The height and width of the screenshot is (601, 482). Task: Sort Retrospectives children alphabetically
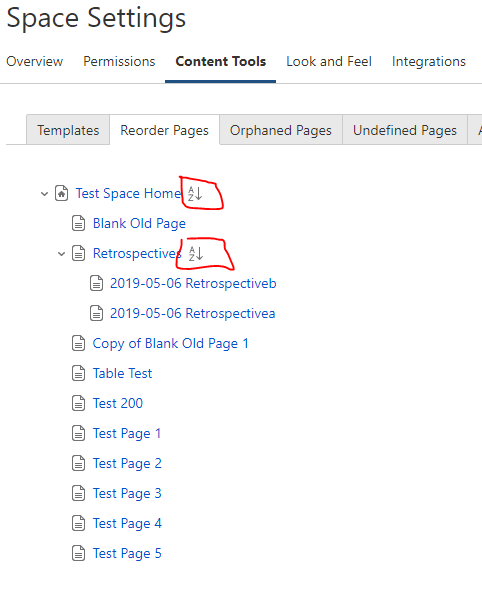(196, 254)
